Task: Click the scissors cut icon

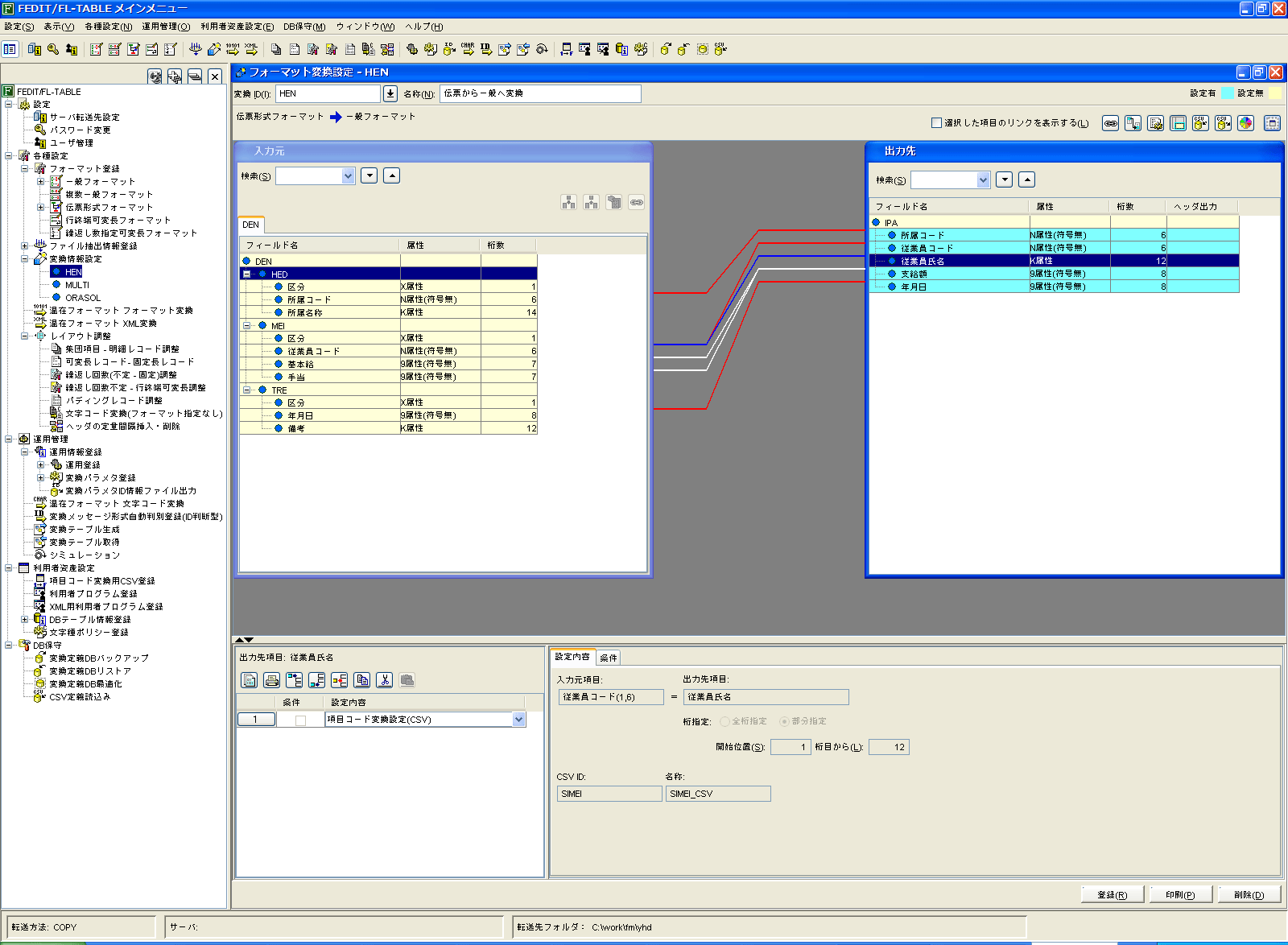Action: pyautogui.click(x=385, y=680)
